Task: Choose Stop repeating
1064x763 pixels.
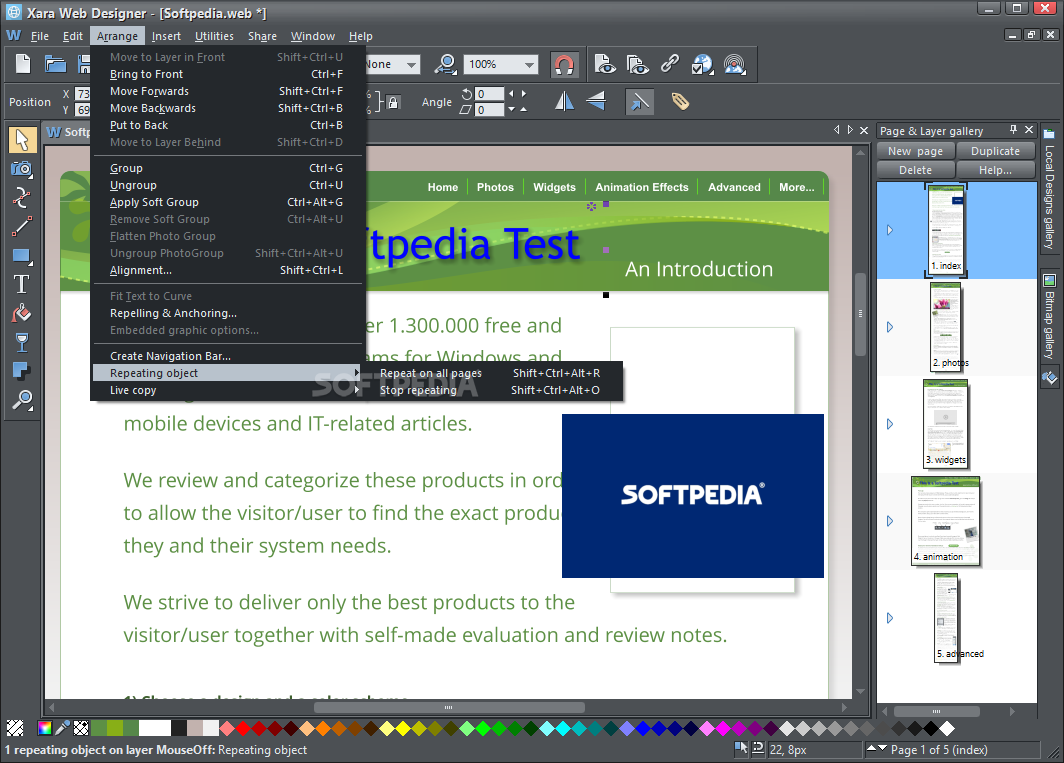Action: (x=491, y=390)
